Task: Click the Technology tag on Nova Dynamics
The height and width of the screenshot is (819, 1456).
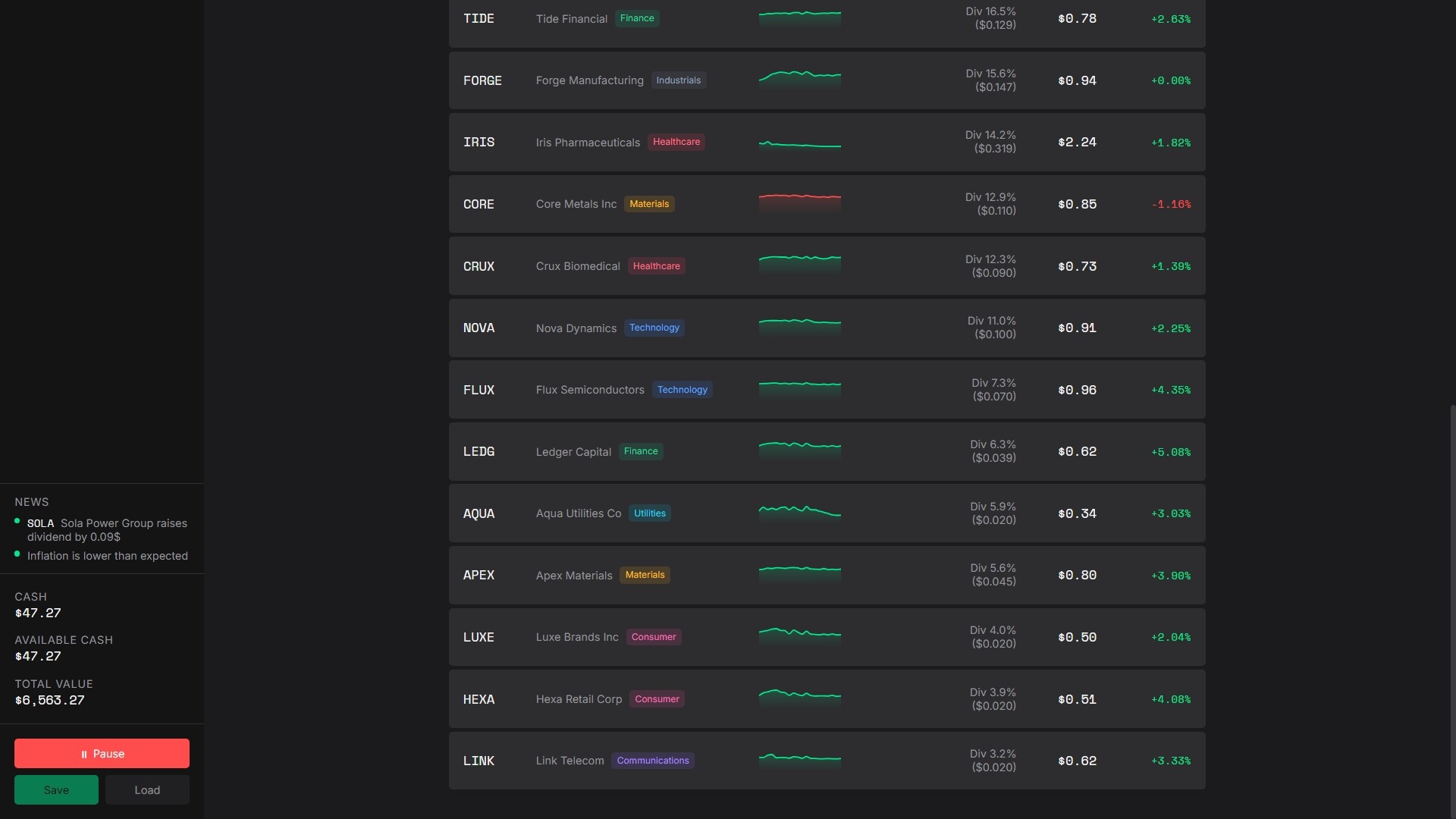Action: (654, 328)
